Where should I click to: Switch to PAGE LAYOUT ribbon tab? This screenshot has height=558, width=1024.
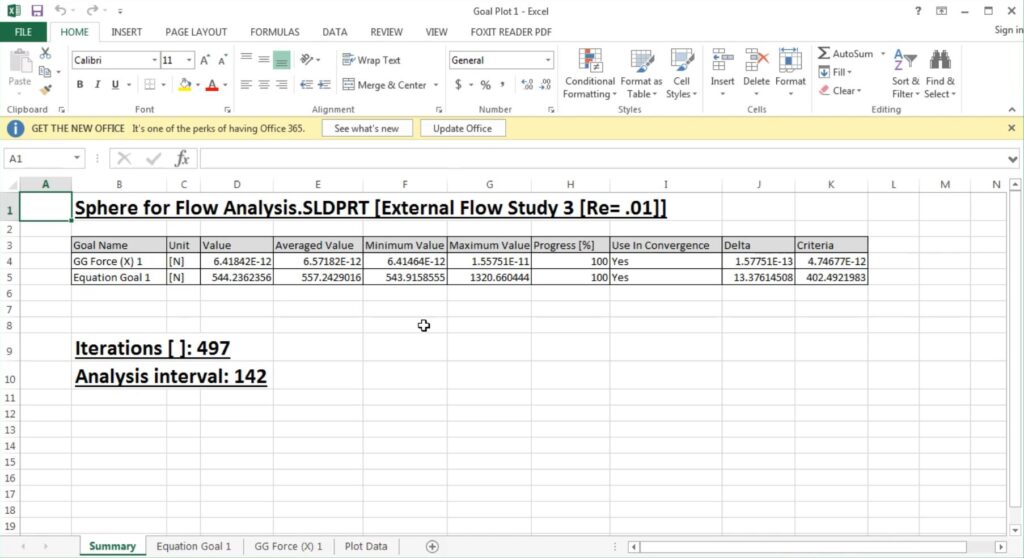[196, 32]
